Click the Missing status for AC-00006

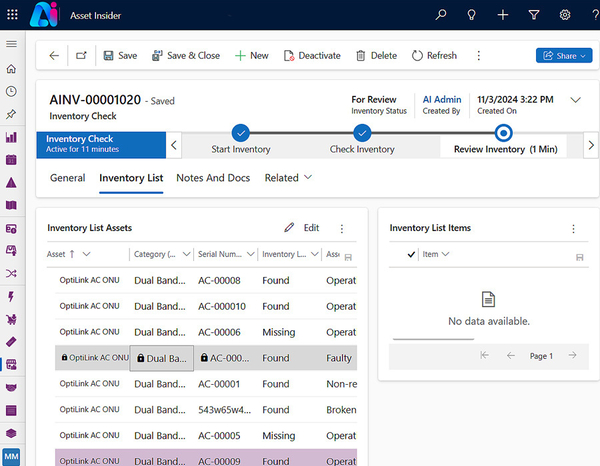click(279, 332)
